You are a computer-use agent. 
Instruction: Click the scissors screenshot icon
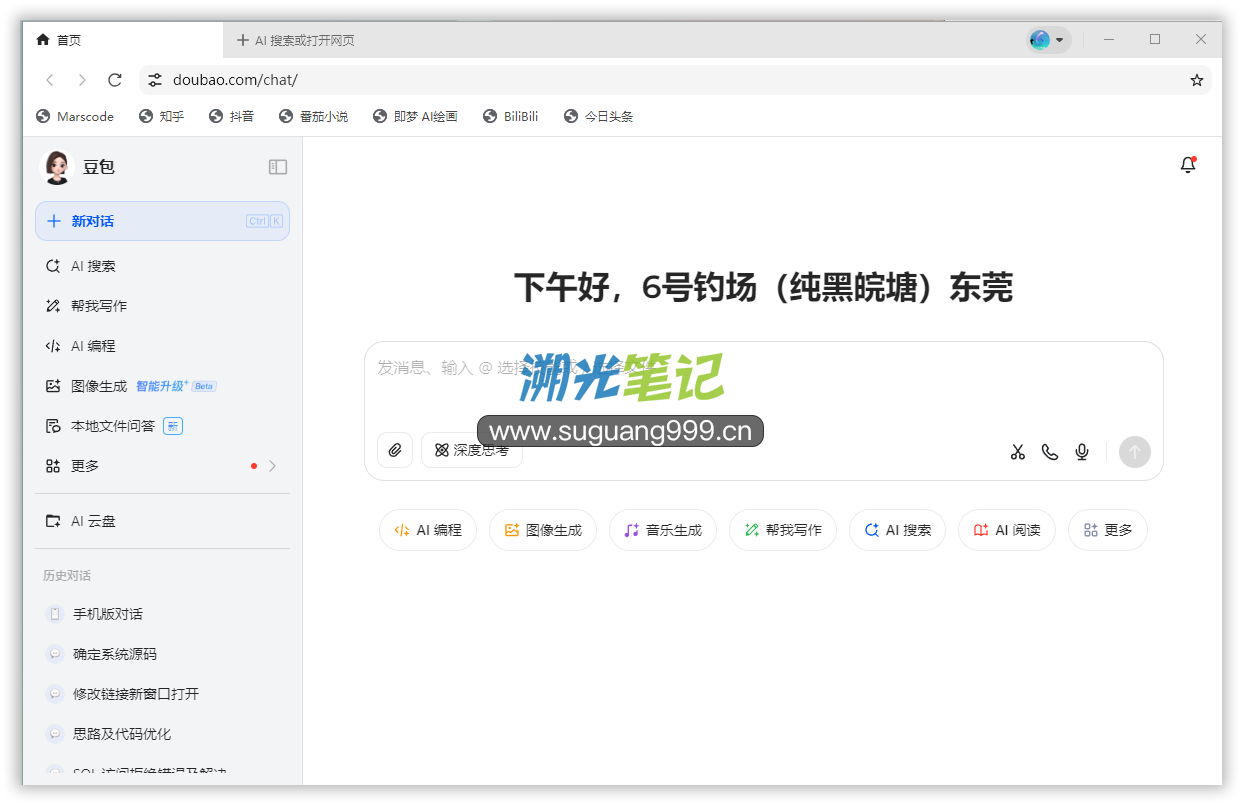pyautogui.click(x=1018, y=452)
